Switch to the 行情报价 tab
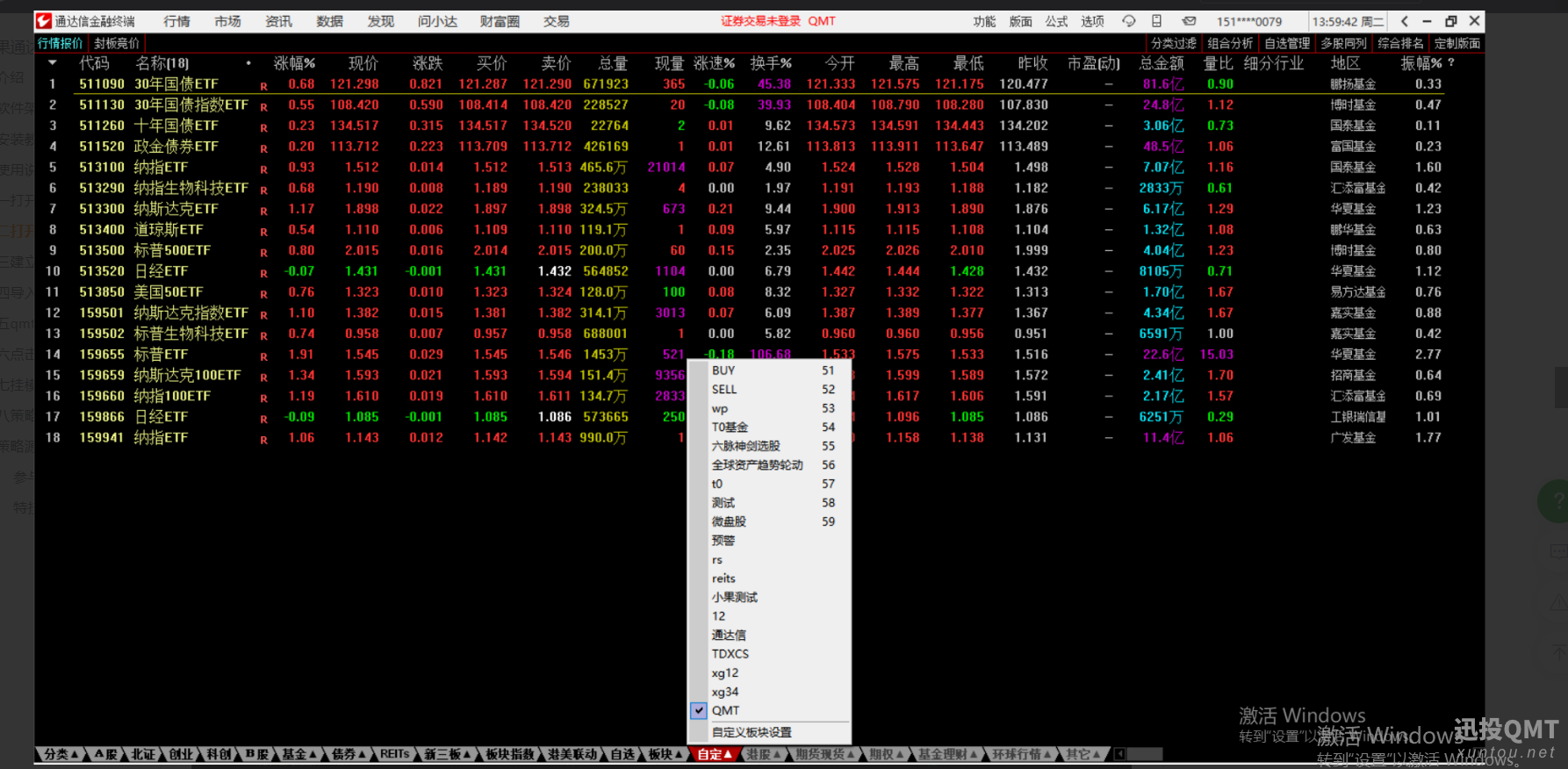 coord(61,43)
